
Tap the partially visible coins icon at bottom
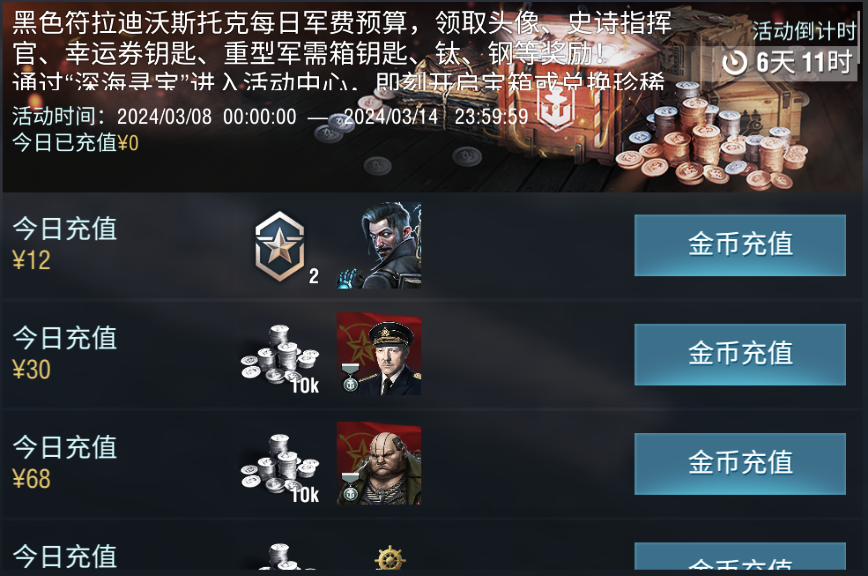280,556
